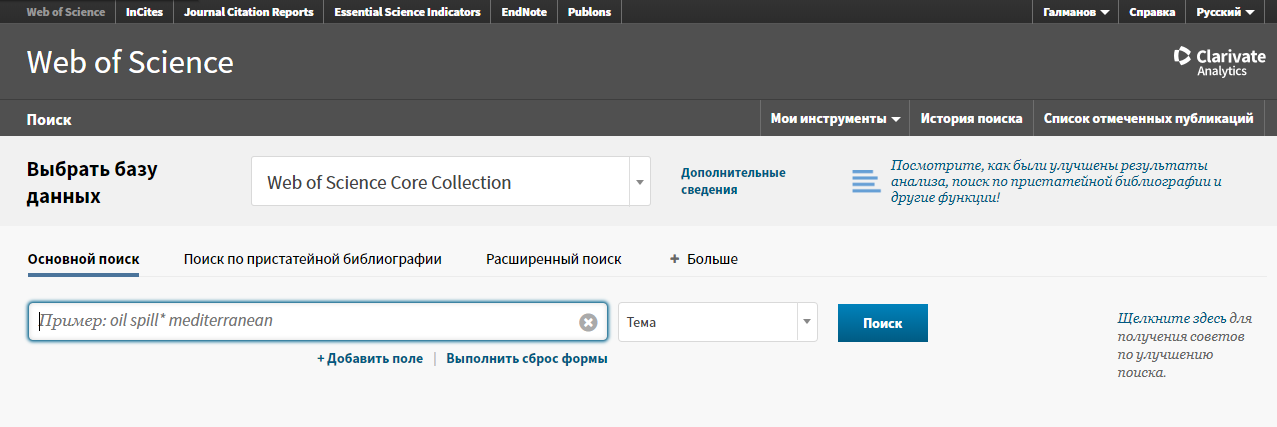Open the Journal Citation Reports link
Image resolution: width=1277 pixels, height=427 pixels.
[x=248, y=12]
